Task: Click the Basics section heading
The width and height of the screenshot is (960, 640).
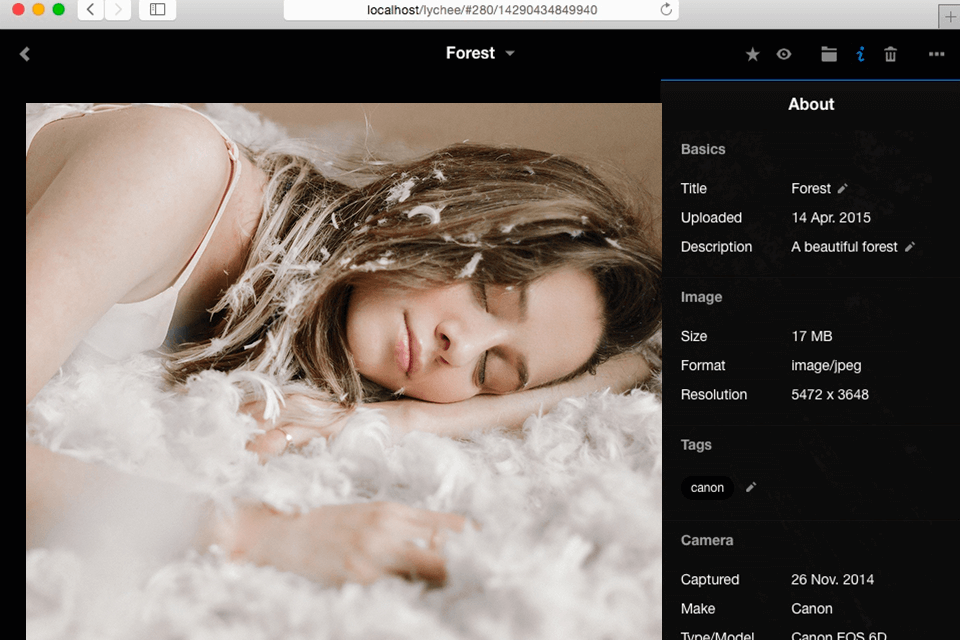Action: coord(703,149)
